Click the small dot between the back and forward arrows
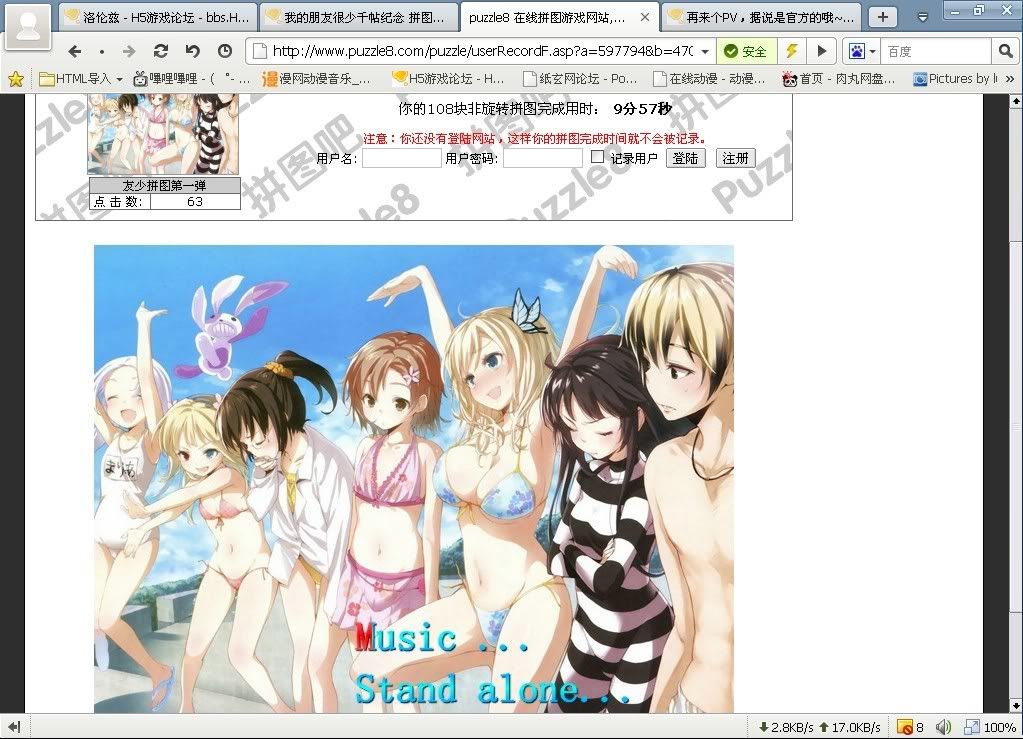The image size is (1023, 739). coord(102,52)
